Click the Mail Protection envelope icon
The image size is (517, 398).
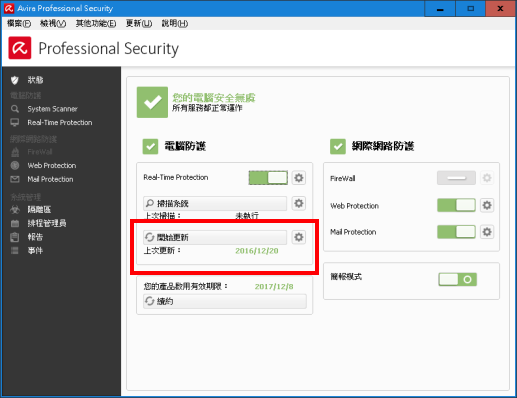(x=15, y=179)
